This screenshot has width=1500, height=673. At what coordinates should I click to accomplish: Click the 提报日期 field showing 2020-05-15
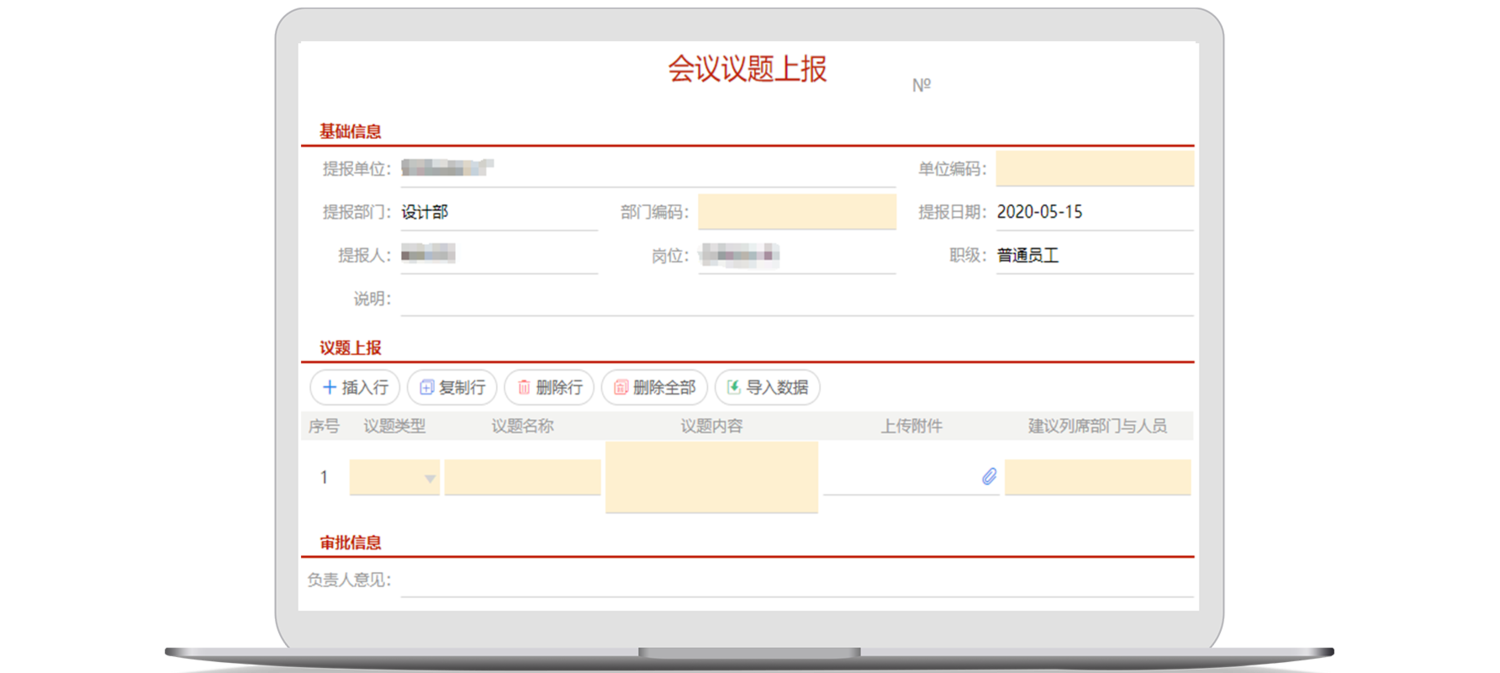click(x=1092, y=212)
